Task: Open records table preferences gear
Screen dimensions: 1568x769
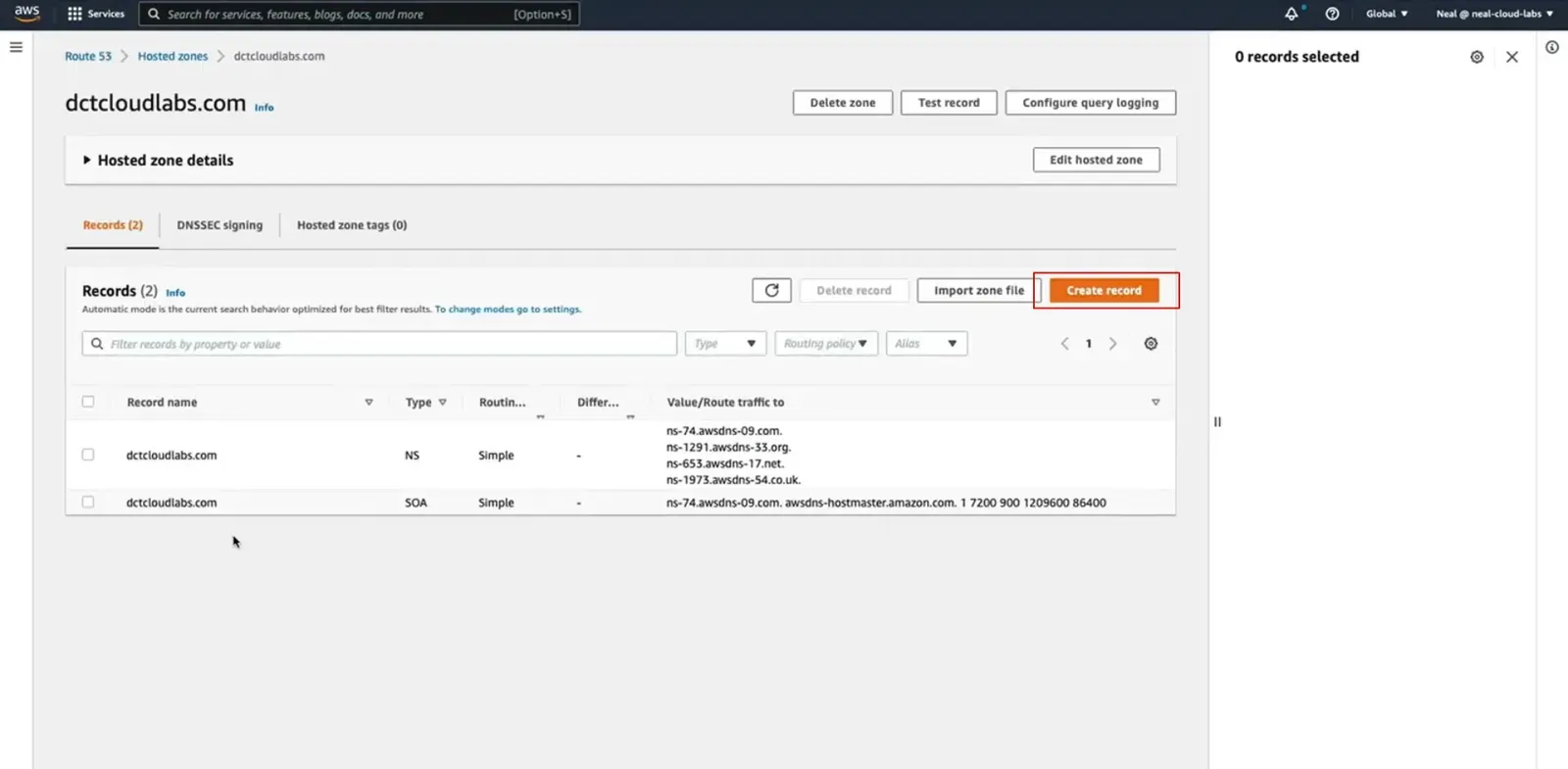Action: click(1151, 344)
